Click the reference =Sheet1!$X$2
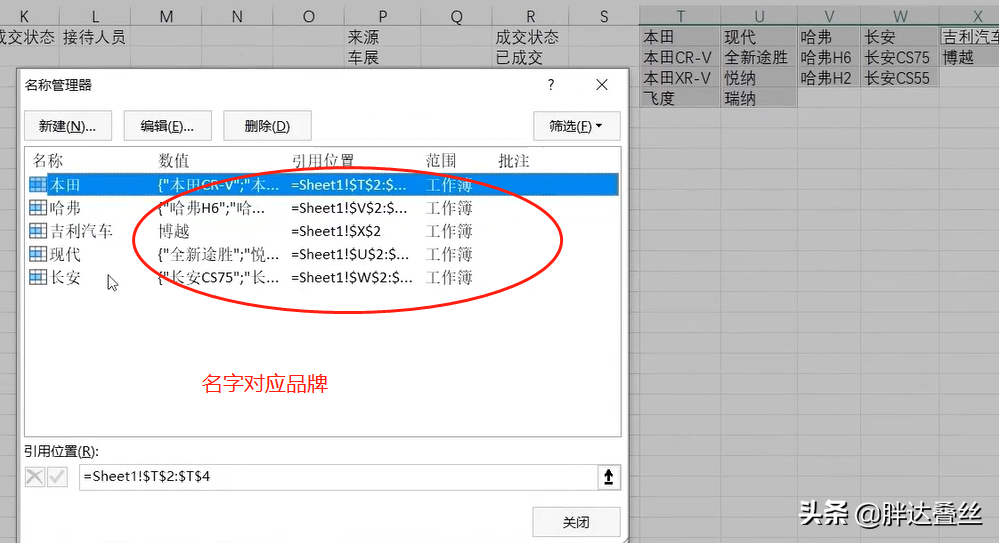 [x=336, y=231]
